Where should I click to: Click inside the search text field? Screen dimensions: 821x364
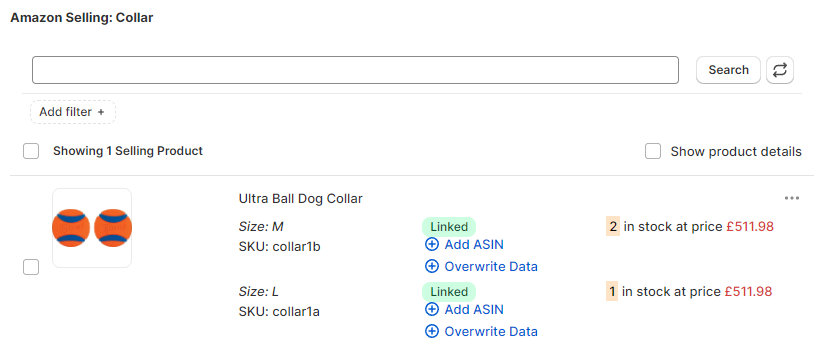(x=356, y=70)
